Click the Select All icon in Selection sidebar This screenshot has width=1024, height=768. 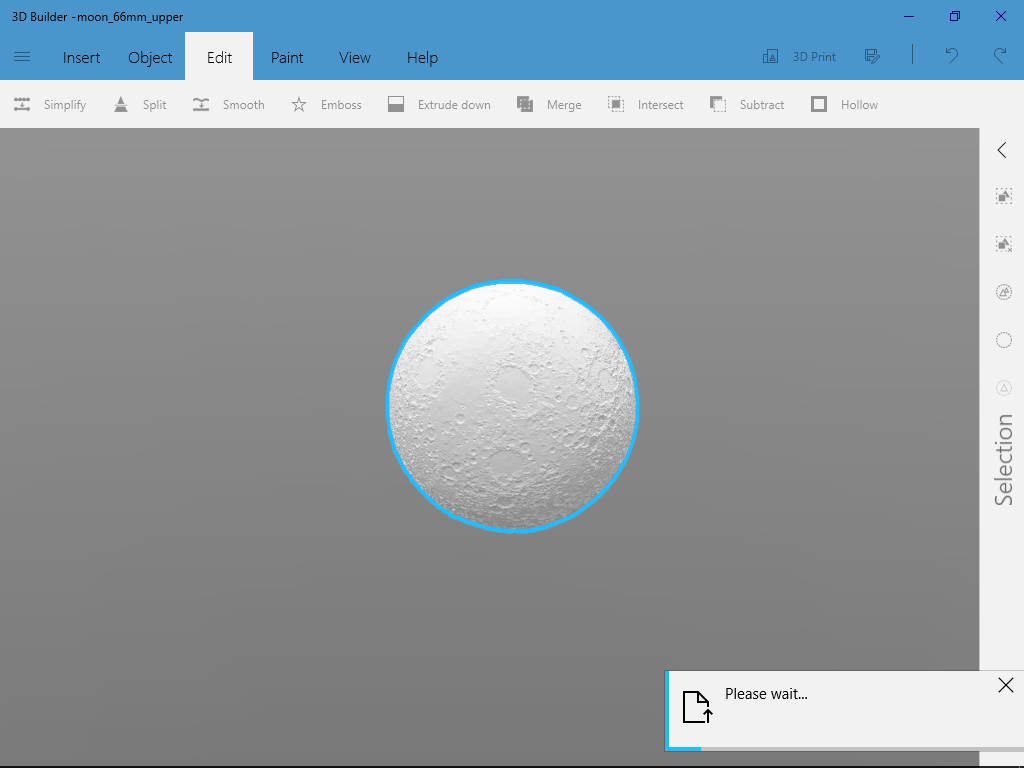[x=1003, y=196]
